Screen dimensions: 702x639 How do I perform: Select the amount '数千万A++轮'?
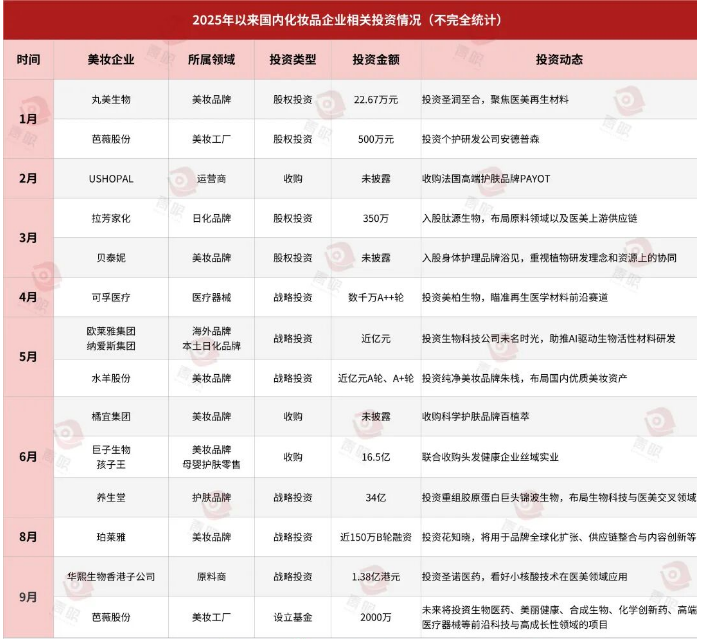coord(376,297)
